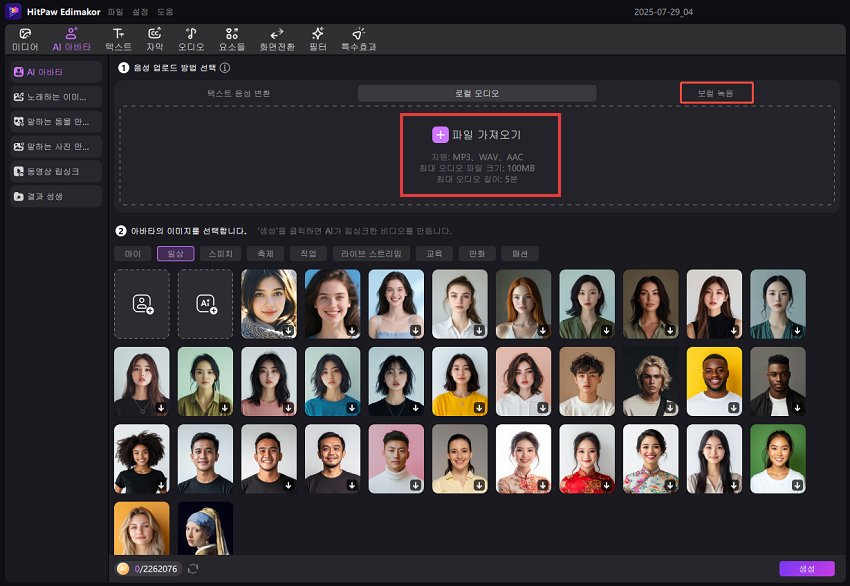Click the project title 2025-07-29_04
The width and height of the screenshot is (850, 586).
point(664,12)
